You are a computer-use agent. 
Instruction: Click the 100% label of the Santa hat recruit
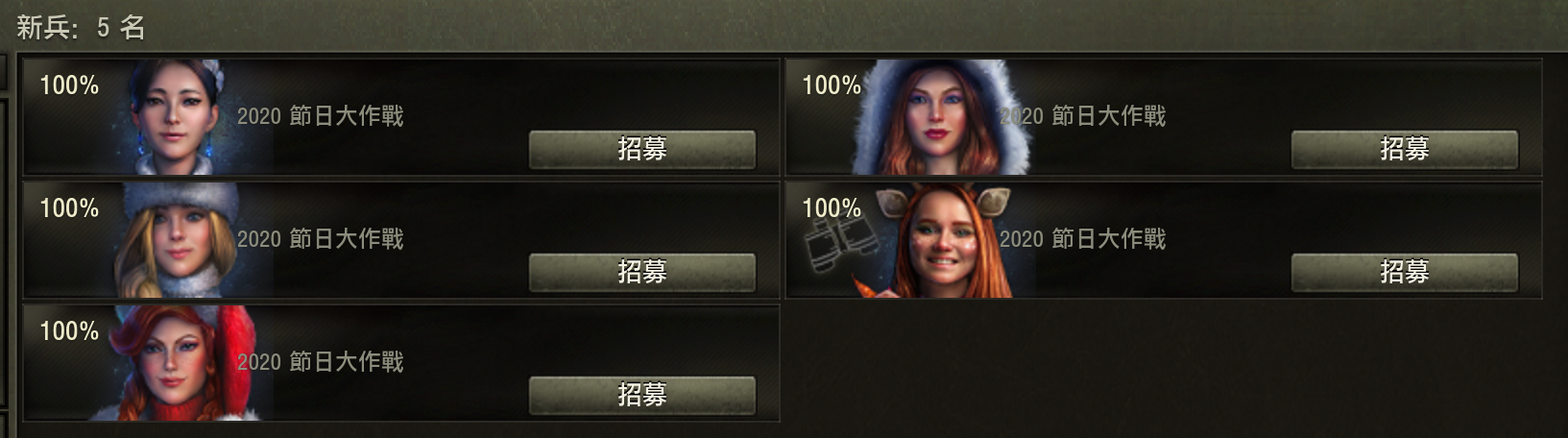pyautogui.click(x=69, y=331)
